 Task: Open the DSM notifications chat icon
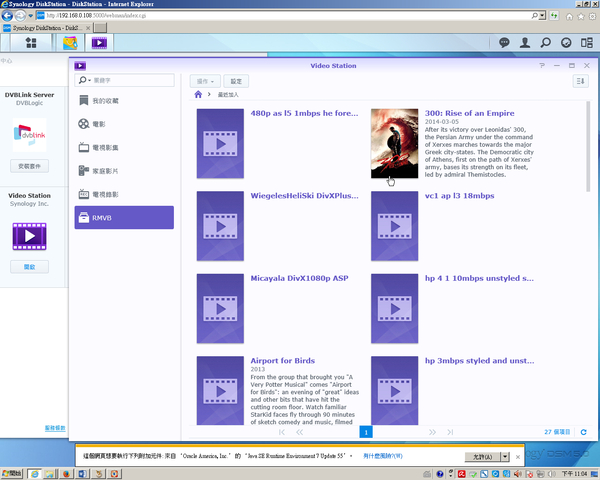click(503, 43)
